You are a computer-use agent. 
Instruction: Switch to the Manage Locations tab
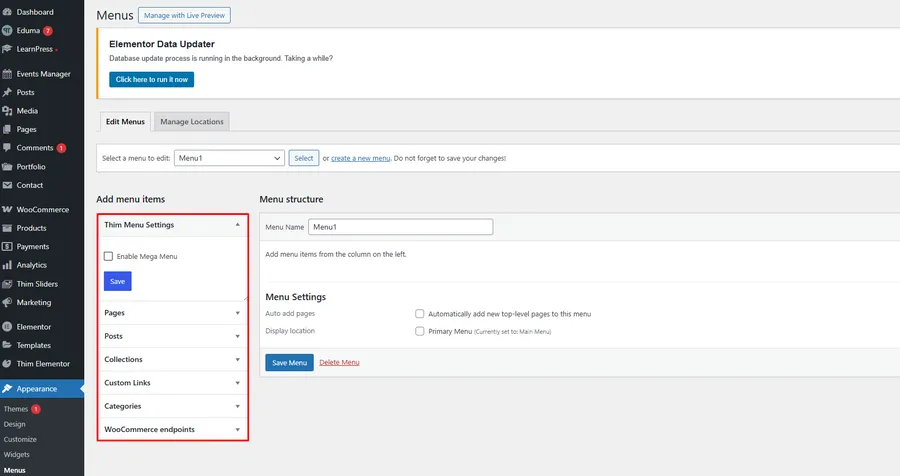[x=192, y=122]
